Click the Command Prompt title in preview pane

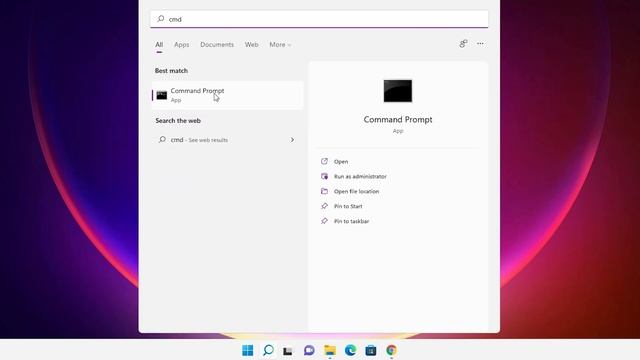coord(398,120)
